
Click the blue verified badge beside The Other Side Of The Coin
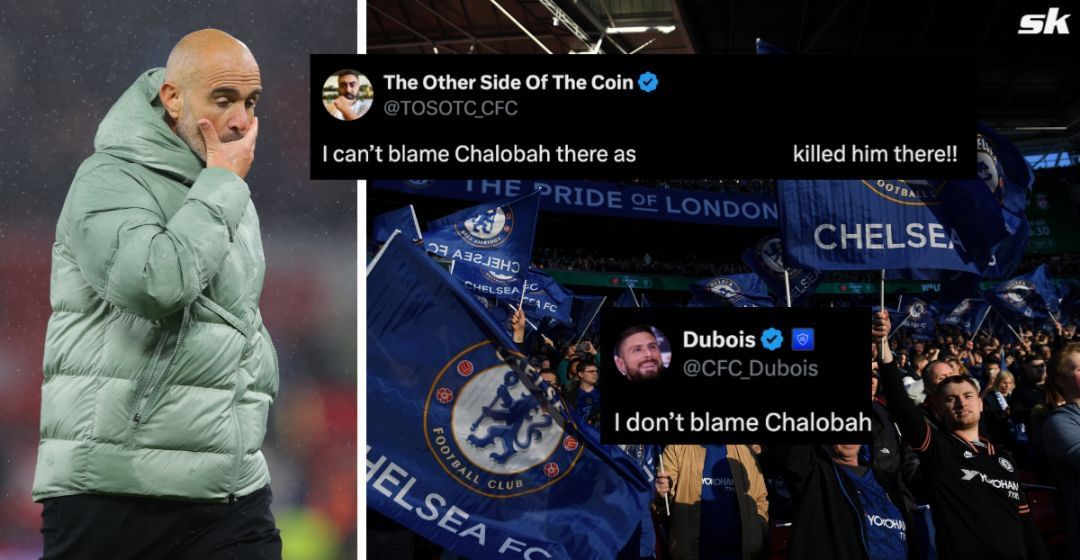click(647, 83)
